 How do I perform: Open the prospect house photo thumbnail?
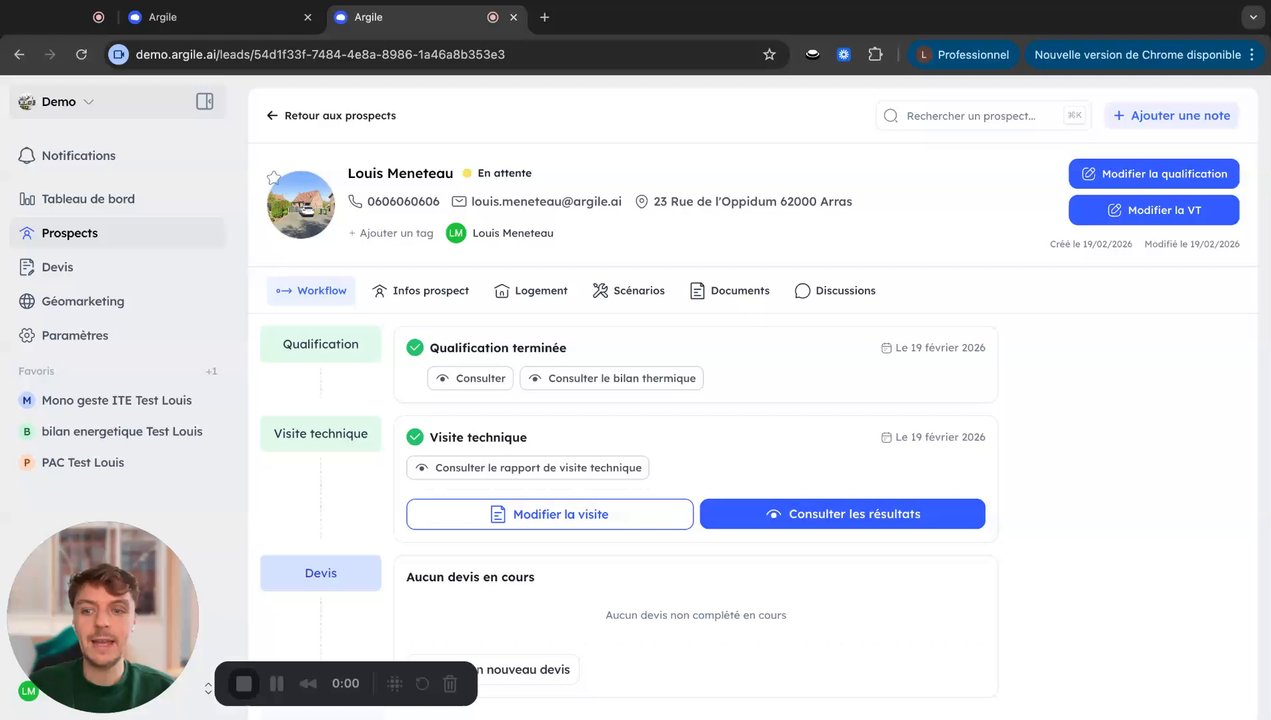click(x=301, y=205)
